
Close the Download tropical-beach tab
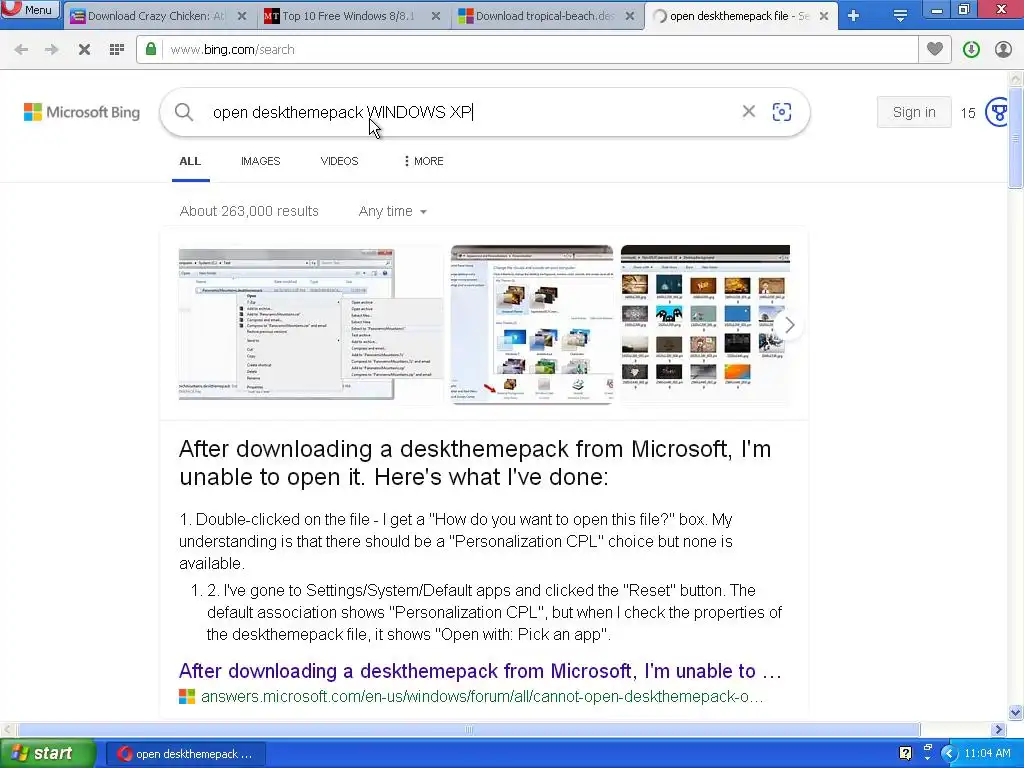[x=630, y=16]
